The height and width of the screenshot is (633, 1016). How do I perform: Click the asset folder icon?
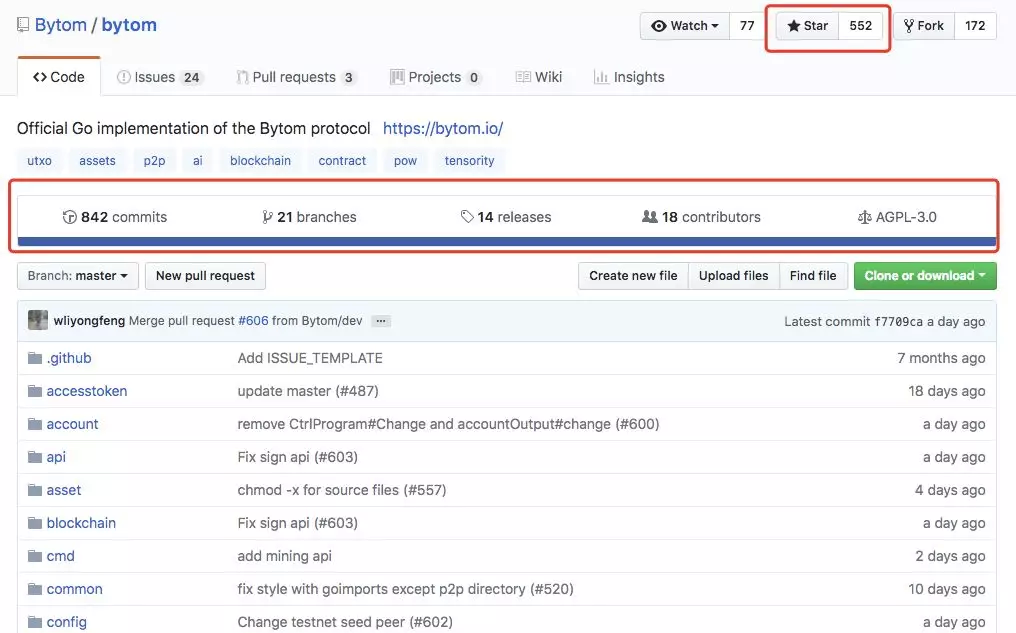[x=35, y=490]
